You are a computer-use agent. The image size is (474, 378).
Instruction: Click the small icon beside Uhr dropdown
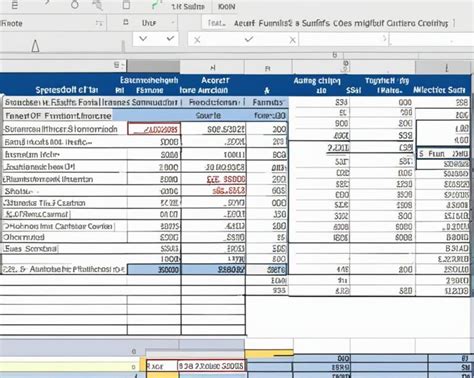(x=126, y=22)
